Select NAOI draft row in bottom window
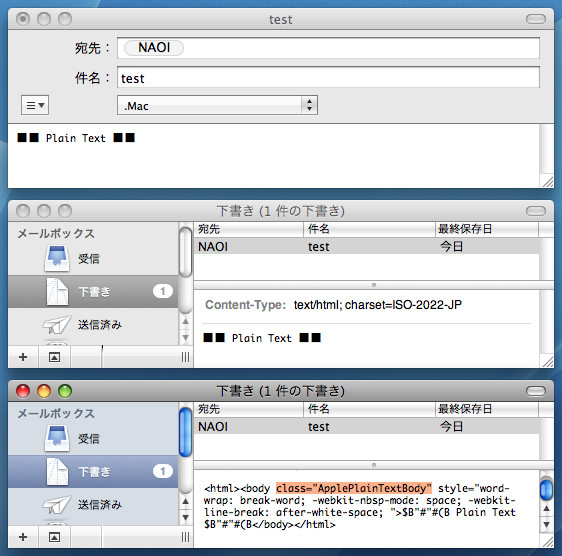The image size is (562, 556). click(x=366, y=427)
